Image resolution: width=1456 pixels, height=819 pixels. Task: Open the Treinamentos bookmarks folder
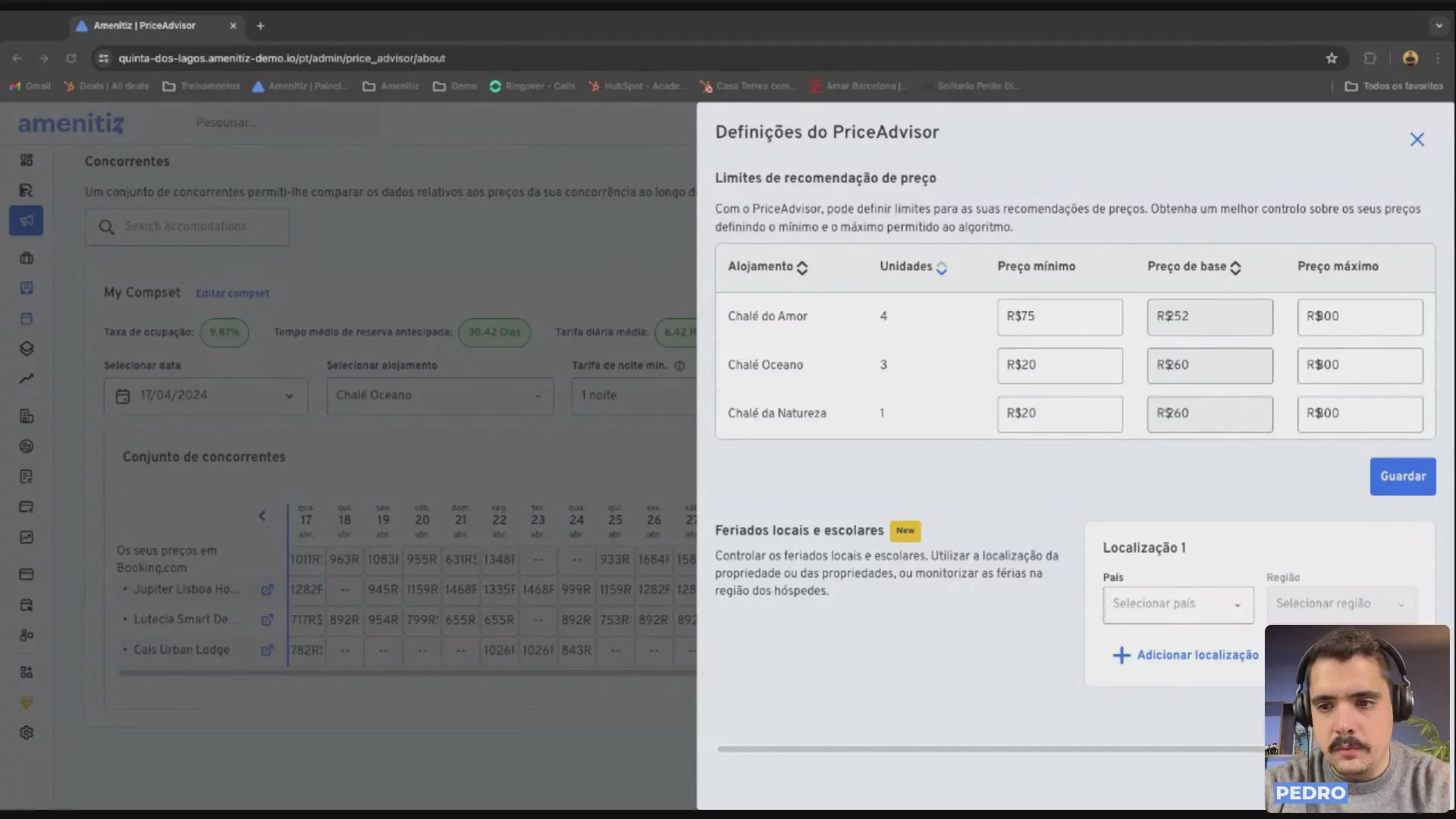[x=202, y=86]
